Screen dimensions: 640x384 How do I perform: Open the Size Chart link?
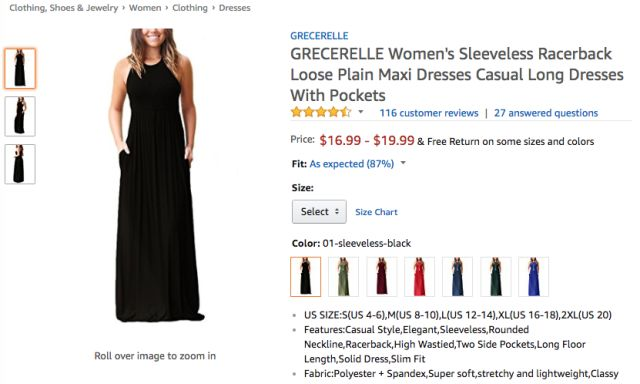pos(376,212)
